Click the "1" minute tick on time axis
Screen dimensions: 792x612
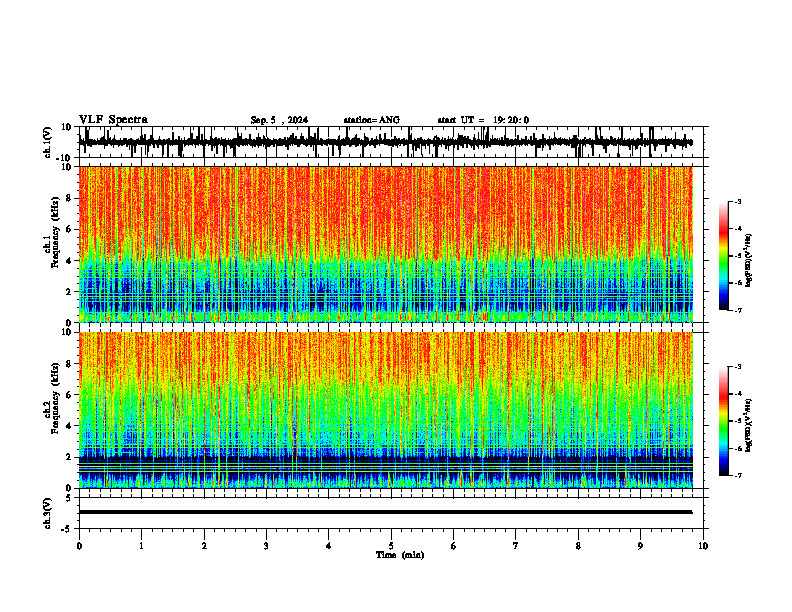(x=141, y=546)
